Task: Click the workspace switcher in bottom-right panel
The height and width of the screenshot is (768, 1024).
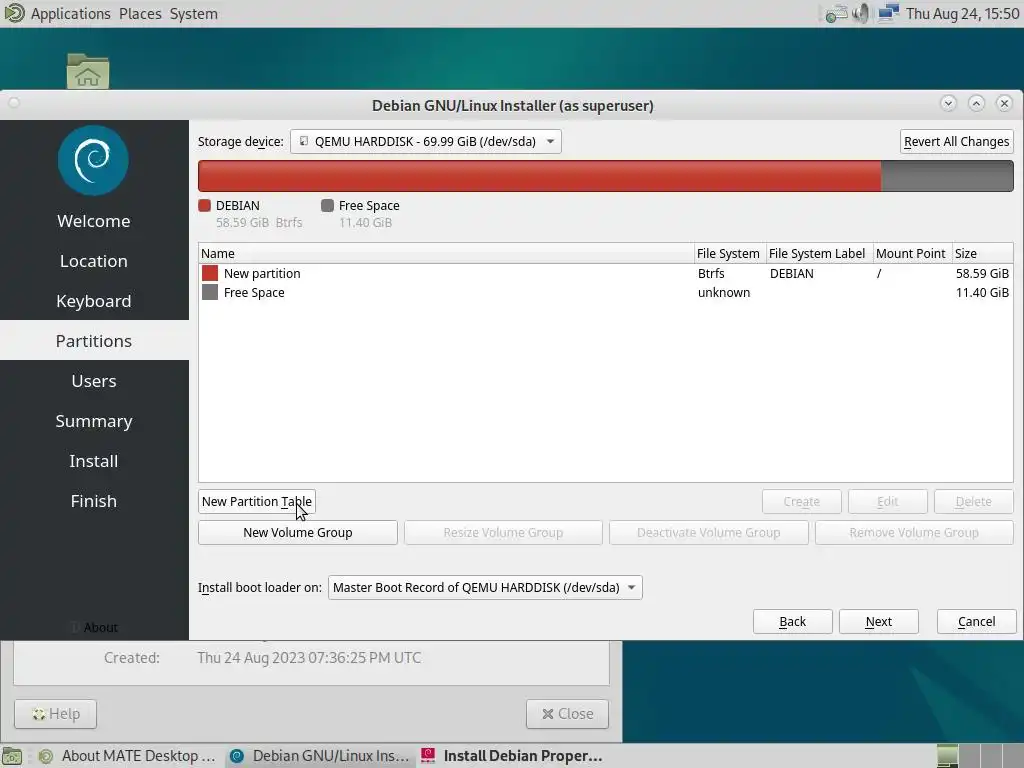Action: (978, 756)
